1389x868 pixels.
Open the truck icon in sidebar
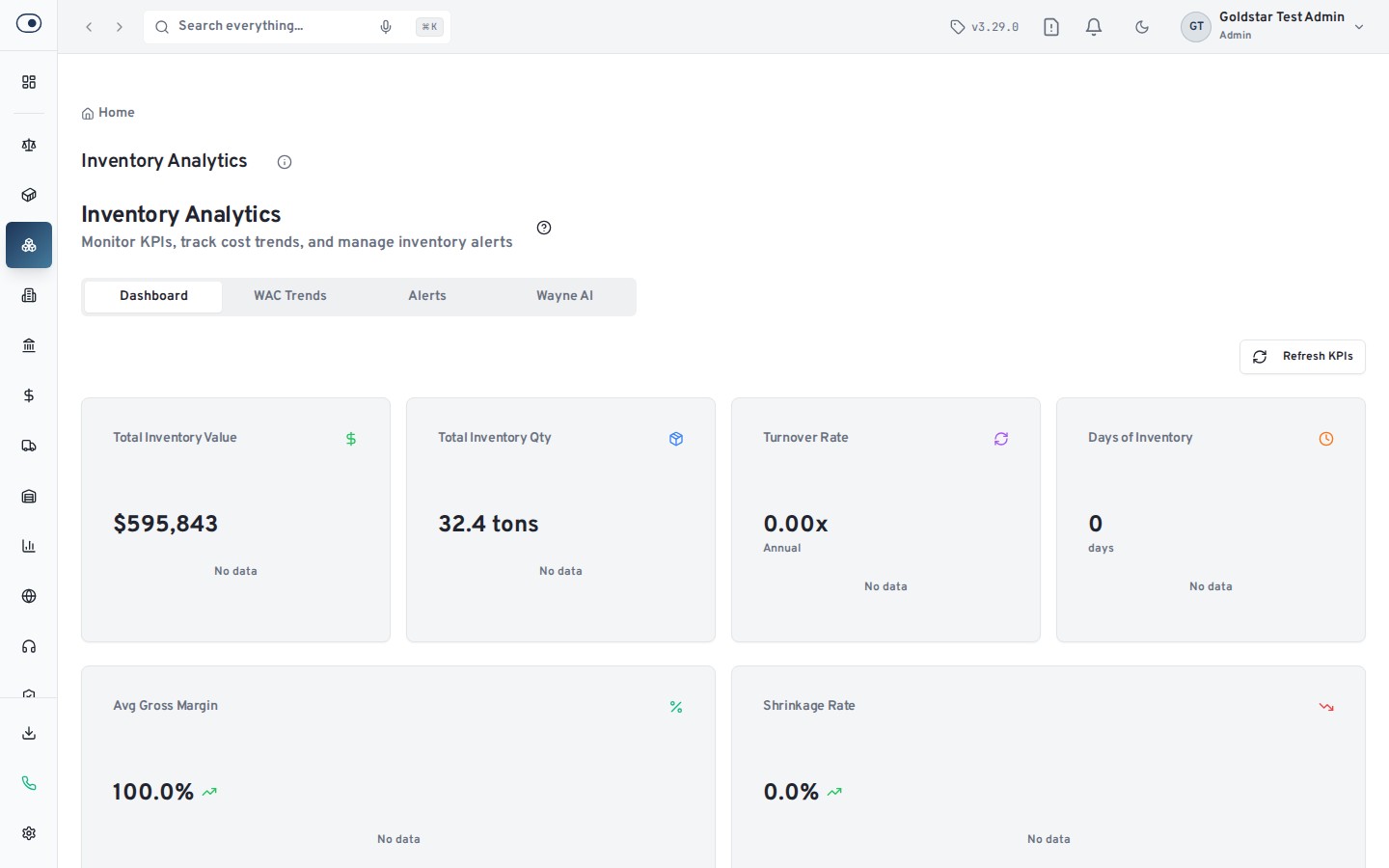pos(29,446)
